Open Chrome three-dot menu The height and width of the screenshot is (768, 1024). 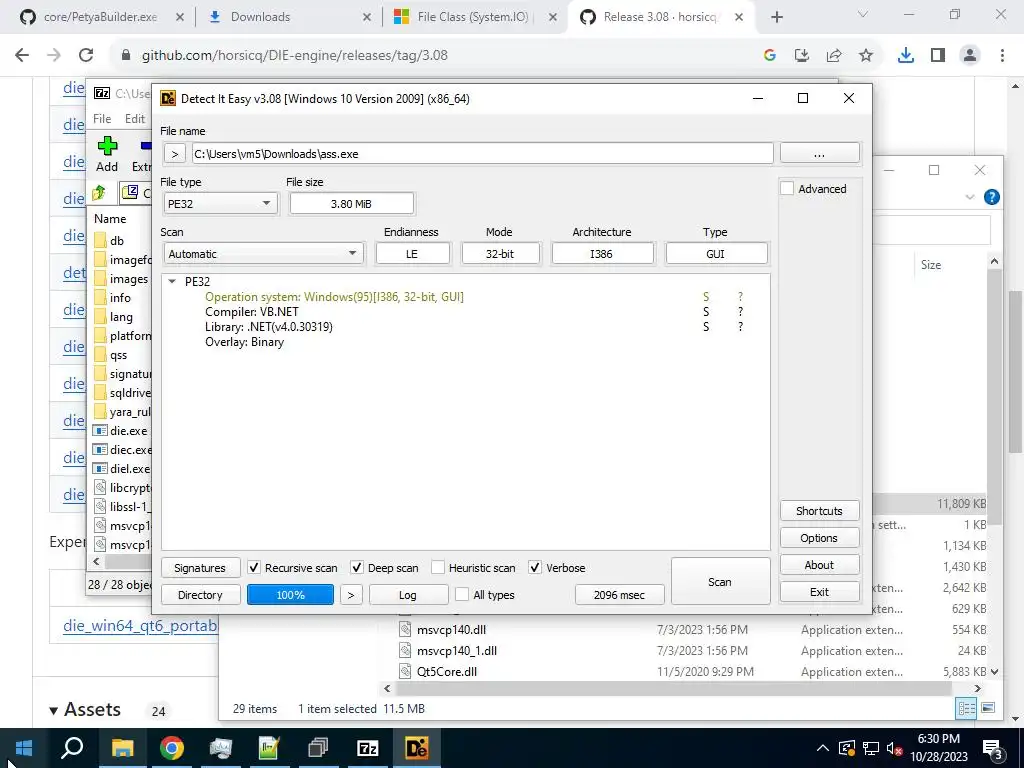(x=1002, y=56)
